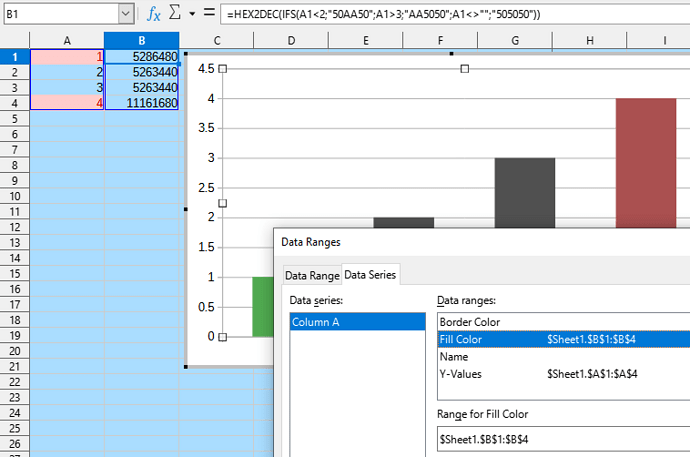Screen dimensions: 690x457
Task: Select column G header
Action: pos(515,40)
